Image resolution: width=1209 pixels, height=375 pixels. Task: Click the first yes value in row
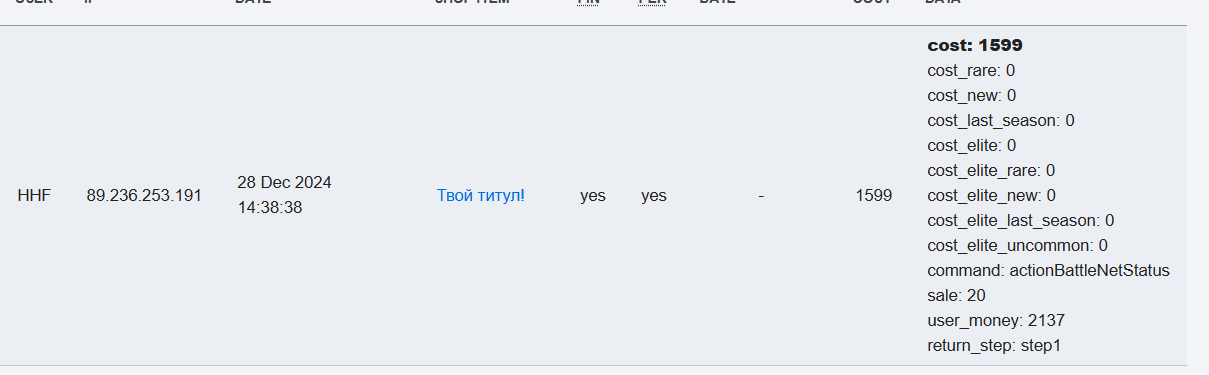pos(593,196)
